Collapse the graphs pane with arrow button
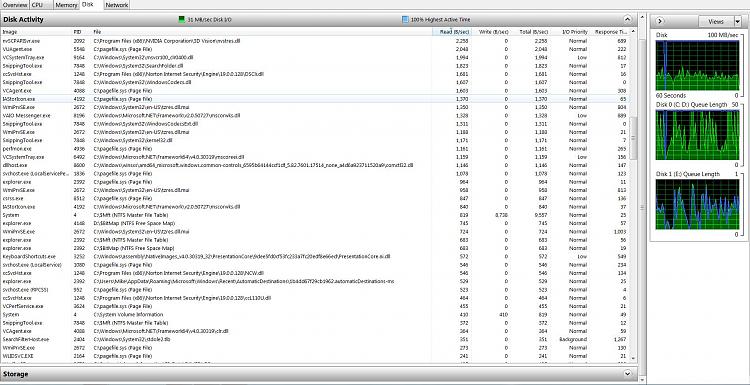 (660, 21)
